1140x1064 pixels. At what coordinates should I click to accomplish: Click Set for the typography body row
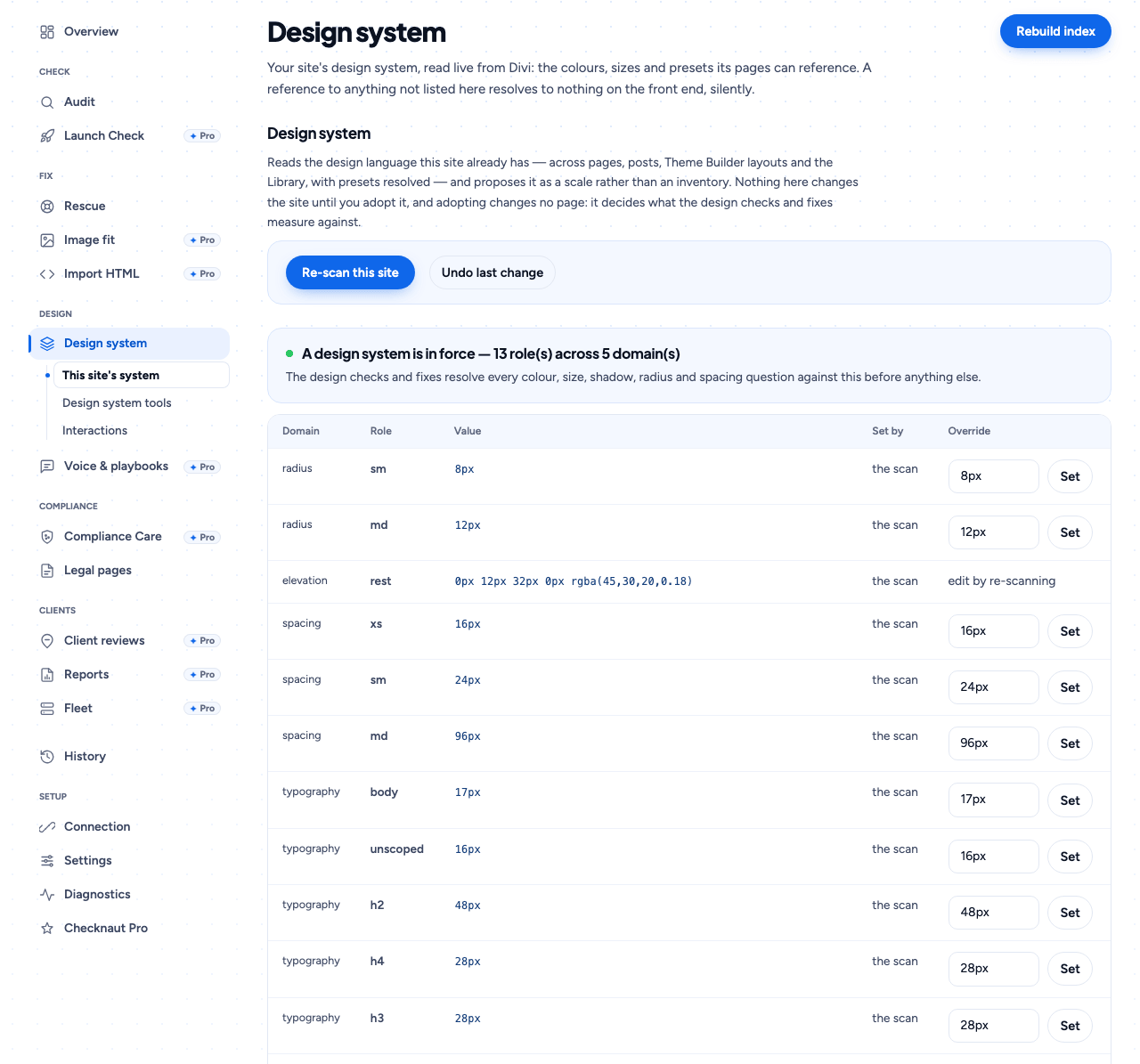(1070, 800)
